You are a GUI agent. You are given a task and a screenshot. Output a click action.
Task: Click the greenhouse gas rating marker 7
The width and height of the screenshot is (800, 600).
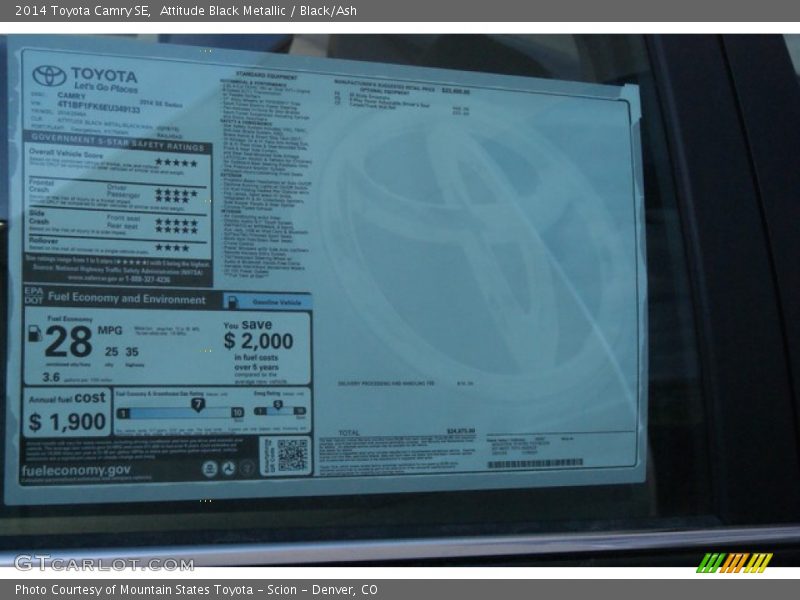tap(197, 405)
